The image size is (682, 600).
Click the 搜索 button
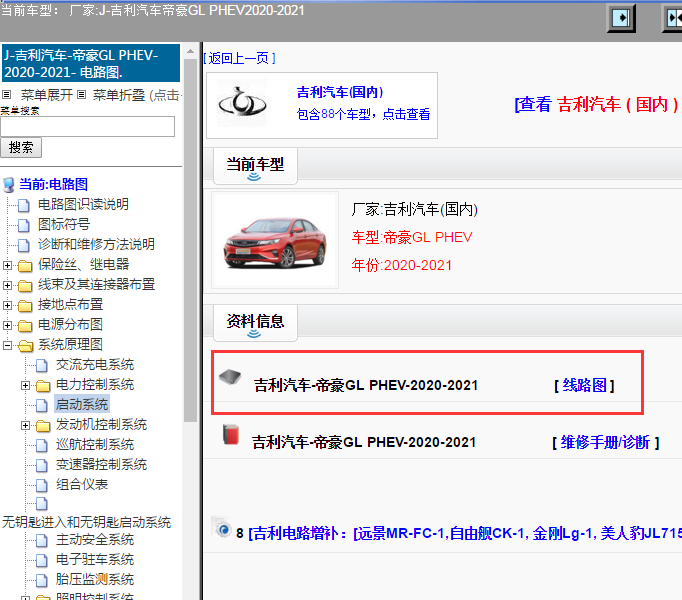pos(21,147)
